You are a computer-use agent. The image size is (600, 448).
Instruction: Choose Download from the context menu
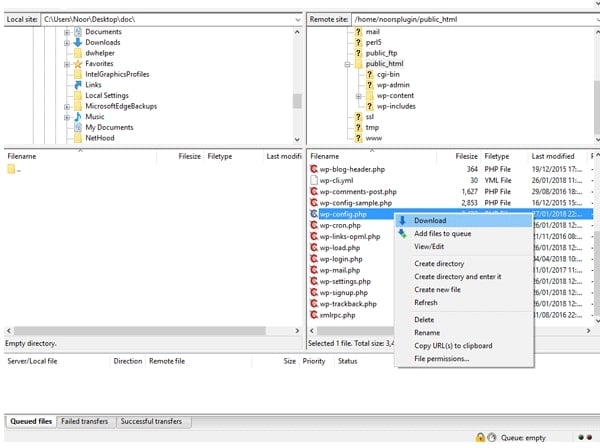point(464,220)
